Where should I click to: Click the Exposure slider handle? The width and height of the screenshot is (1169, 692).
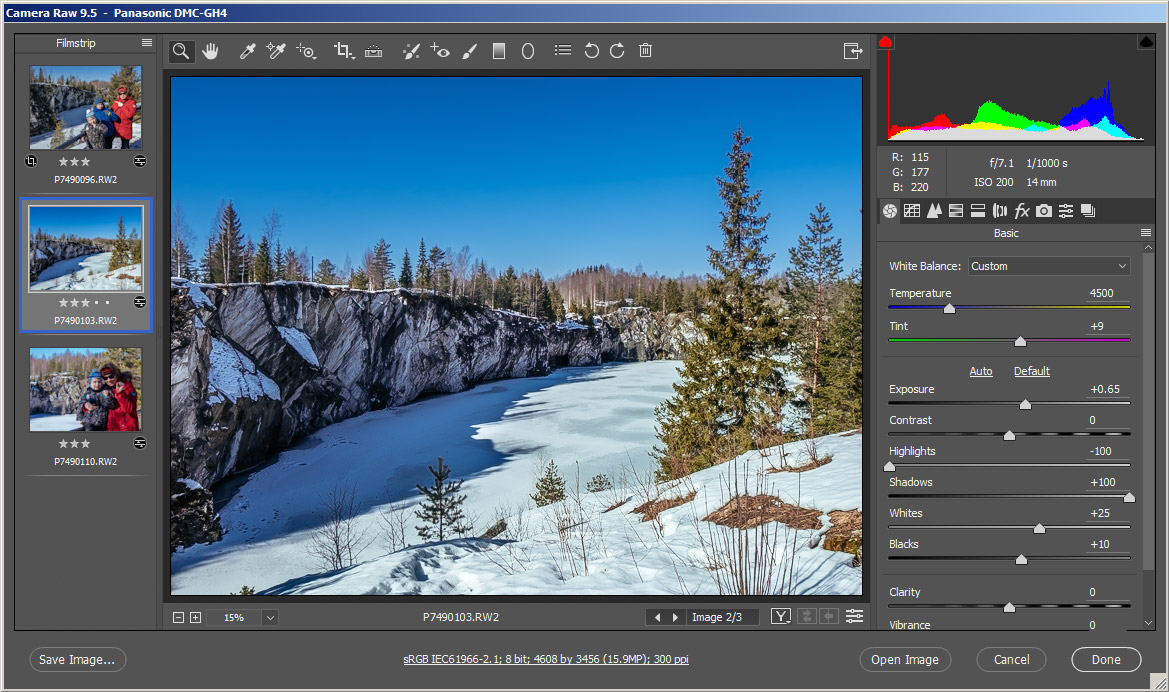(x=1025, y=404)
